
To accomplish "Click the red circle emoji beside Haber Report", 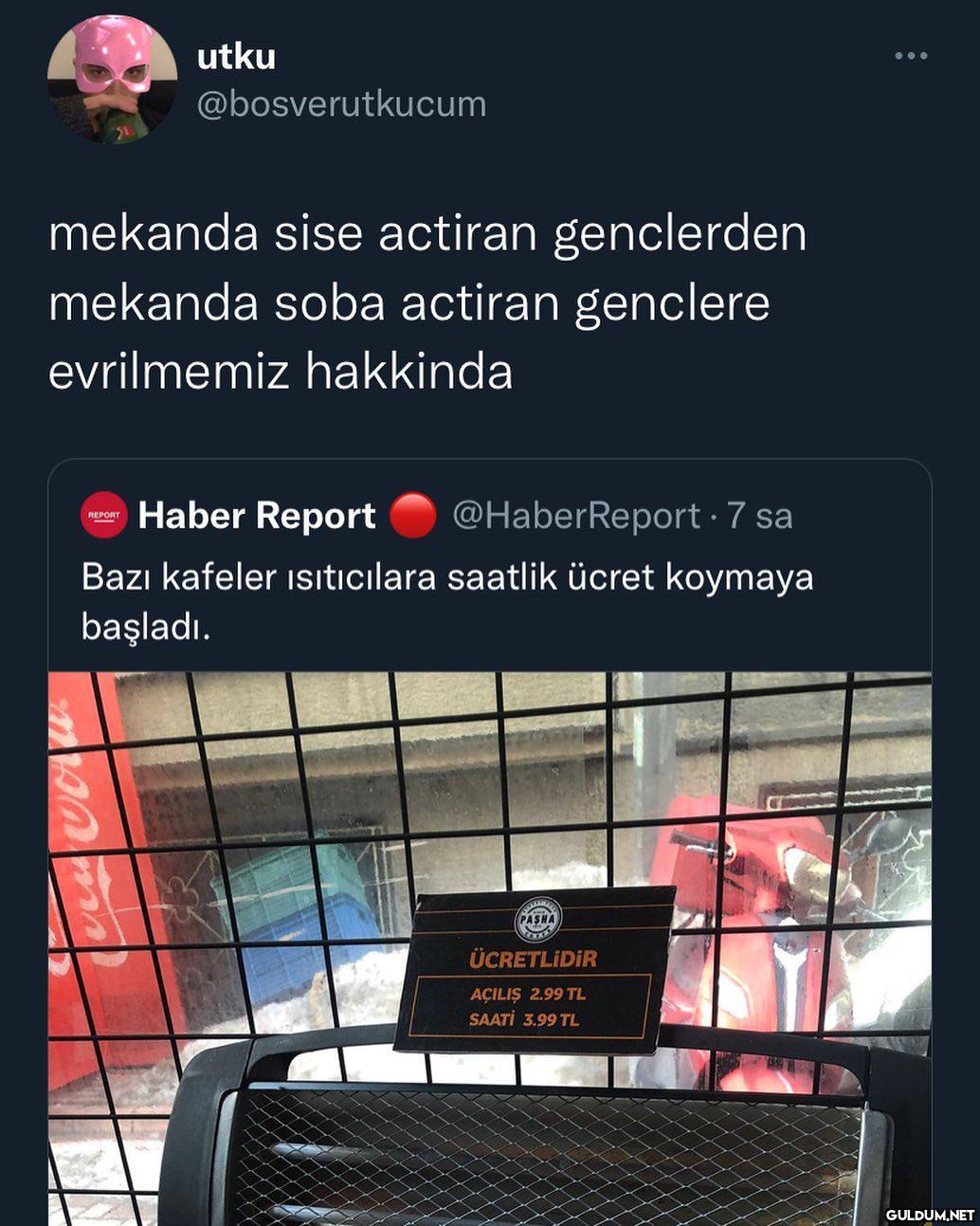I will click(413, 516).
